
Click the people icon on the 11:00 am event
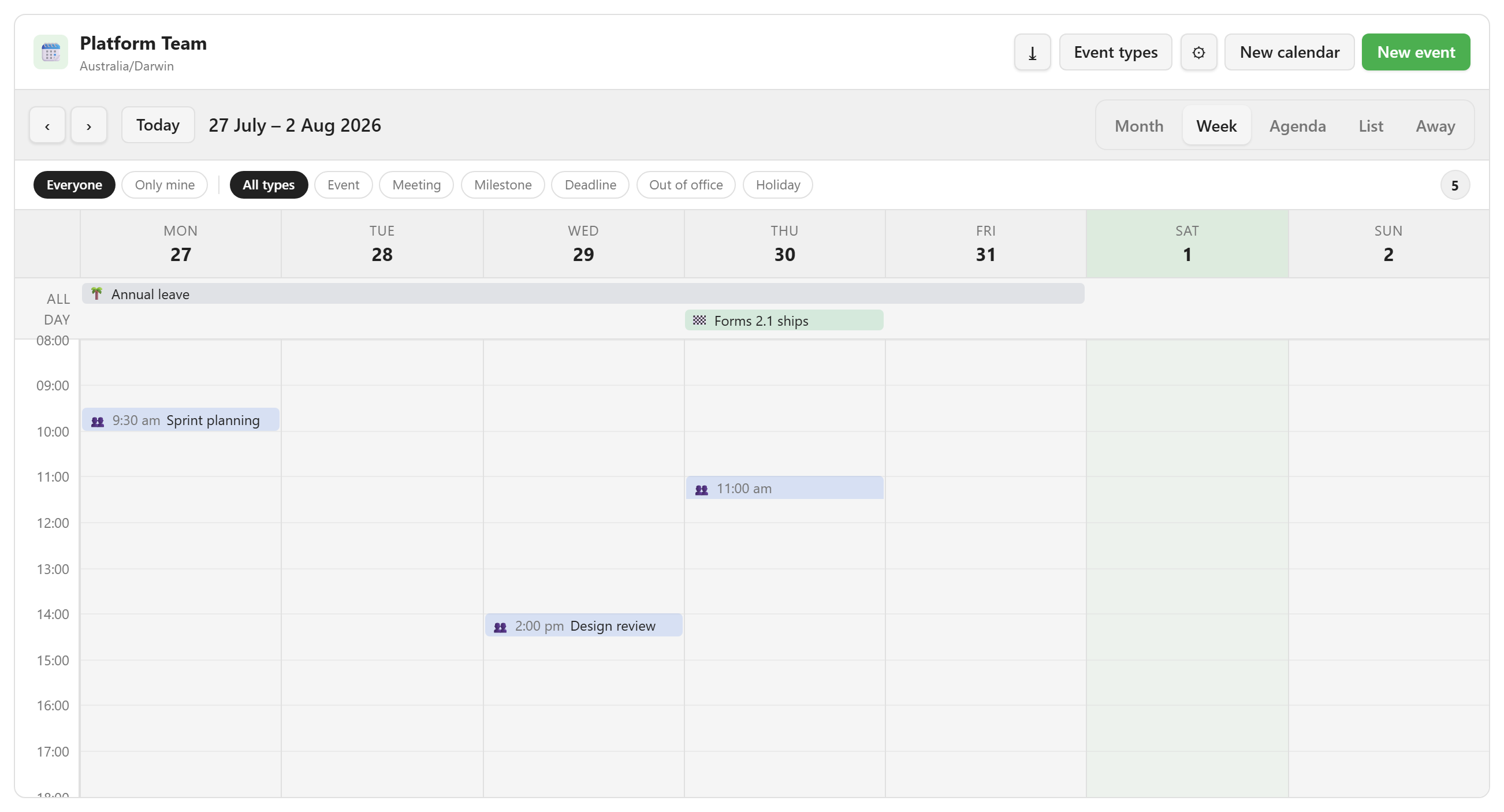pyautogui.click(x=701, y=489)
